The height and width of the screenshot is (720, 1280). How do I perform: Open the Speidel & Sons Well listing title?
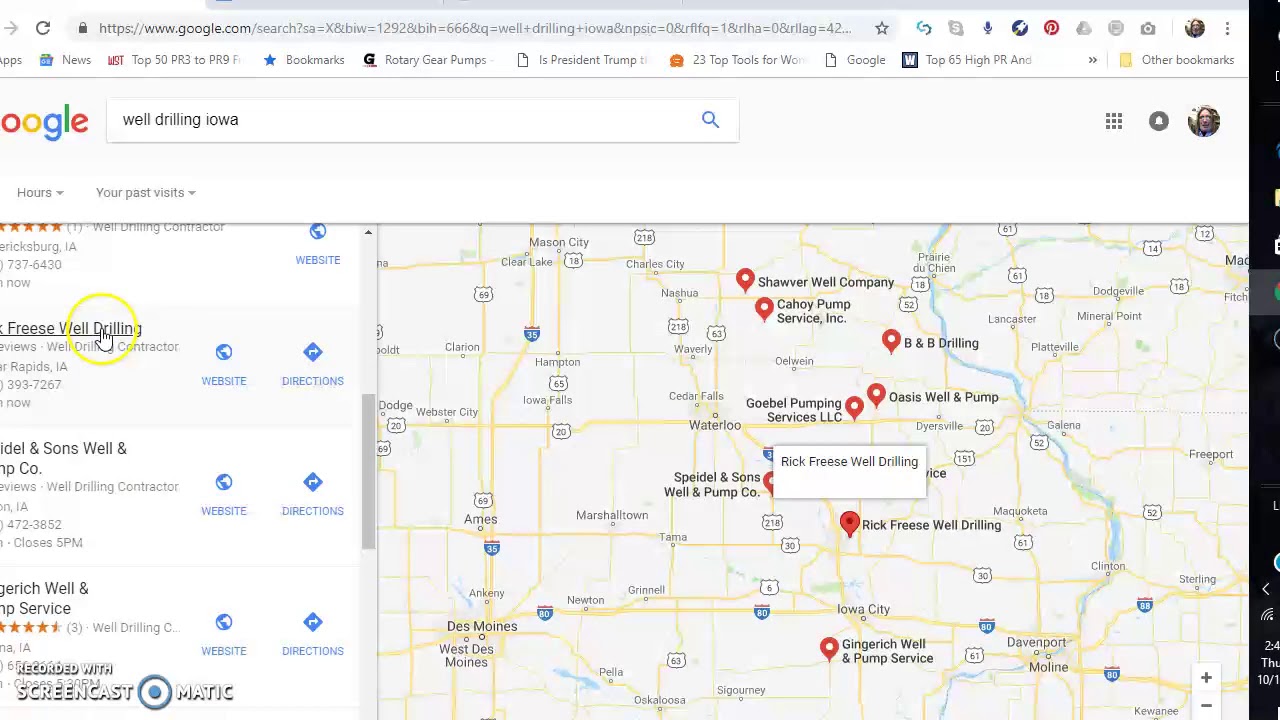63,458
